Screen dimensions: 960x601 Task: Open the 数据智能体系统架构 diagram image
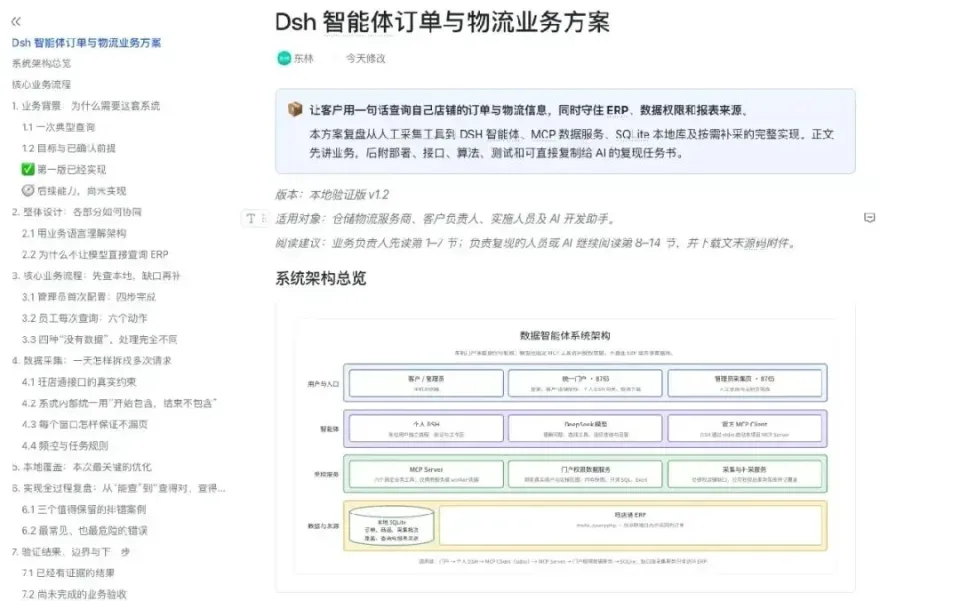coord(565,447)
